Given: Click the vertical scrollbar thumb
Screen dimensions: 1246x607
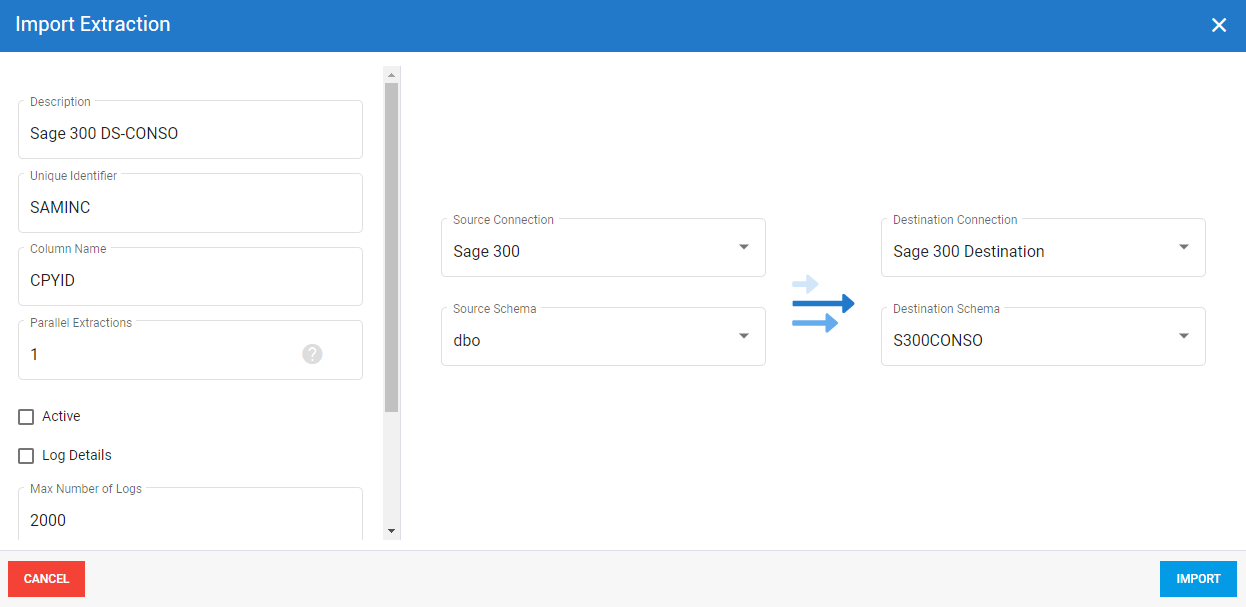Looking at the screenshot, I should tap(392, 245).
